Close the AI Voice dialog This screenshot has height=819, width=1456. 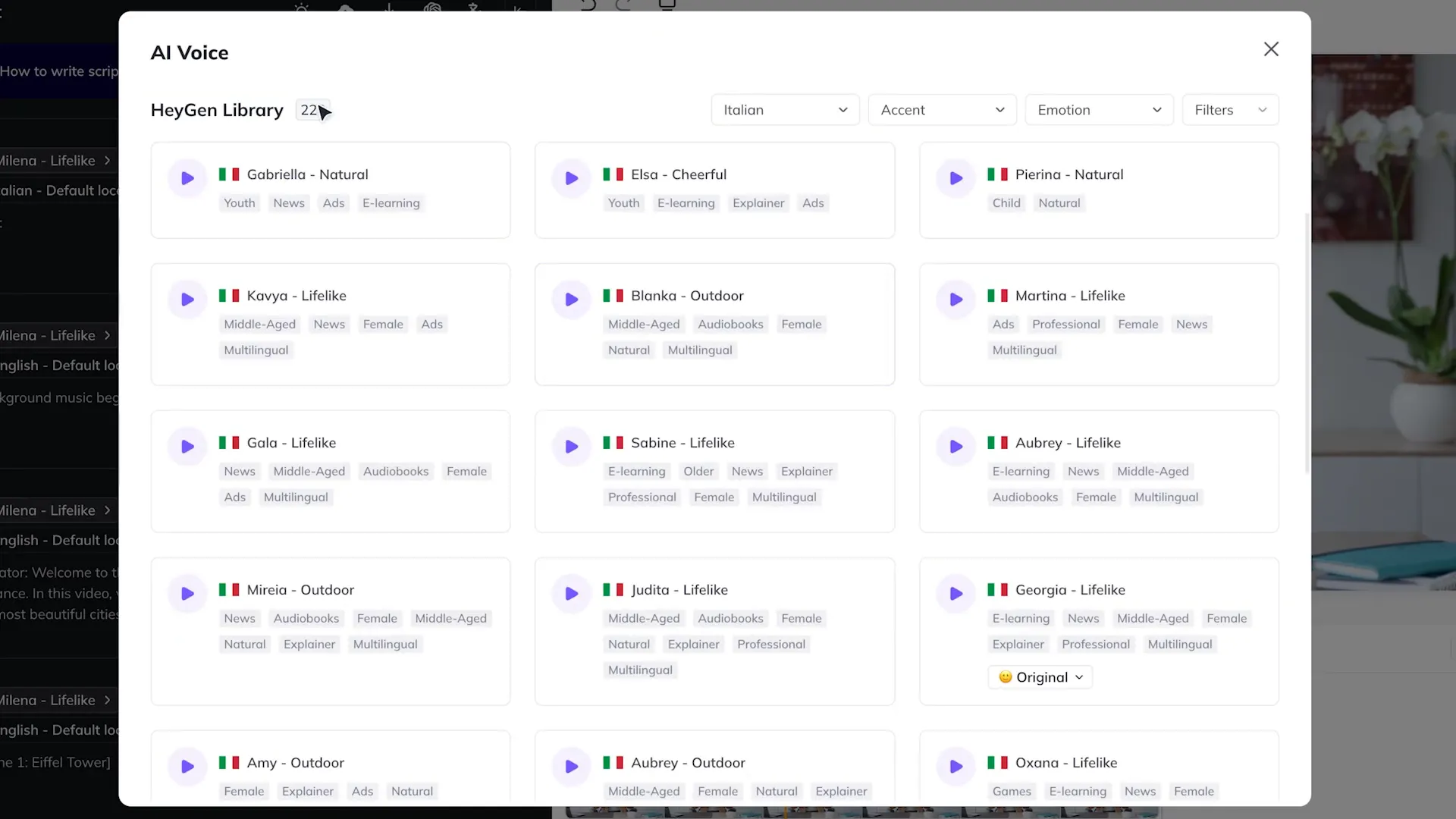(1272, 49)
